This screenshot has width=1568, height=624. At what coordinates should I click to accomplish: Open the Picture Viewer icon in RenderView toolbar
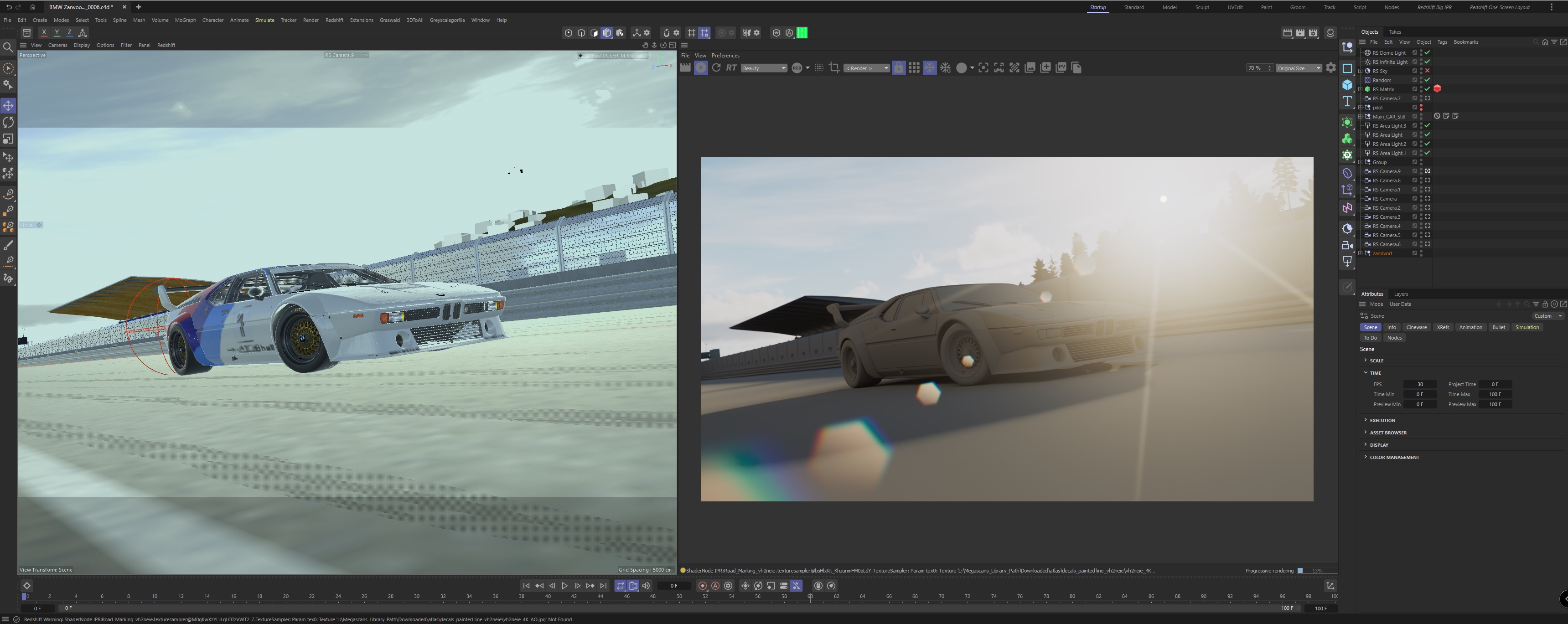coord(1061,67)
